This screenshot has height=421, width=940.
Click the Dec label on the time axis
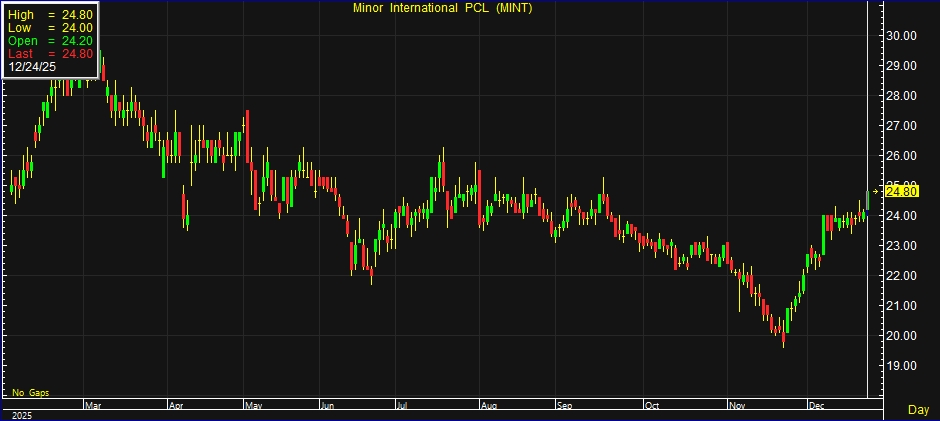pyautogui.click(x=816, y=406)
